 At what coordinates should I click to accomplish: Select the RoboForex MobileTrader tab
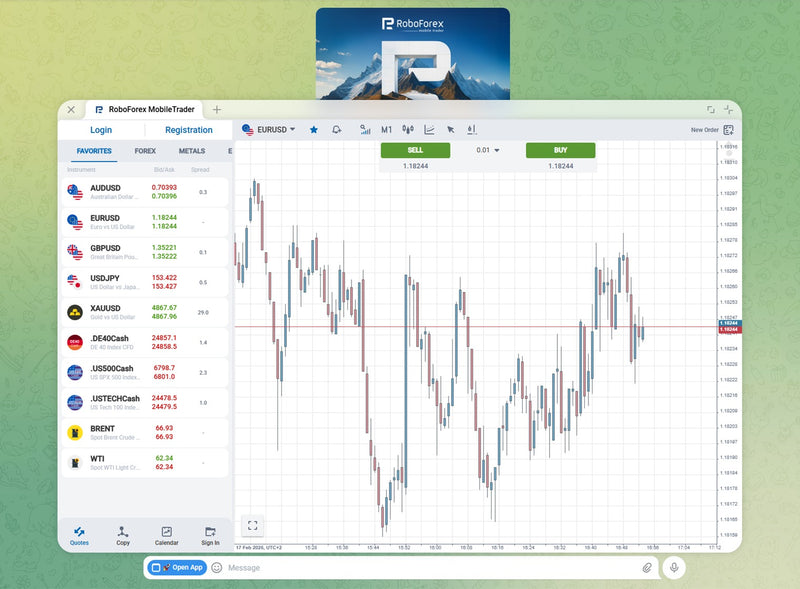(144, 109)
